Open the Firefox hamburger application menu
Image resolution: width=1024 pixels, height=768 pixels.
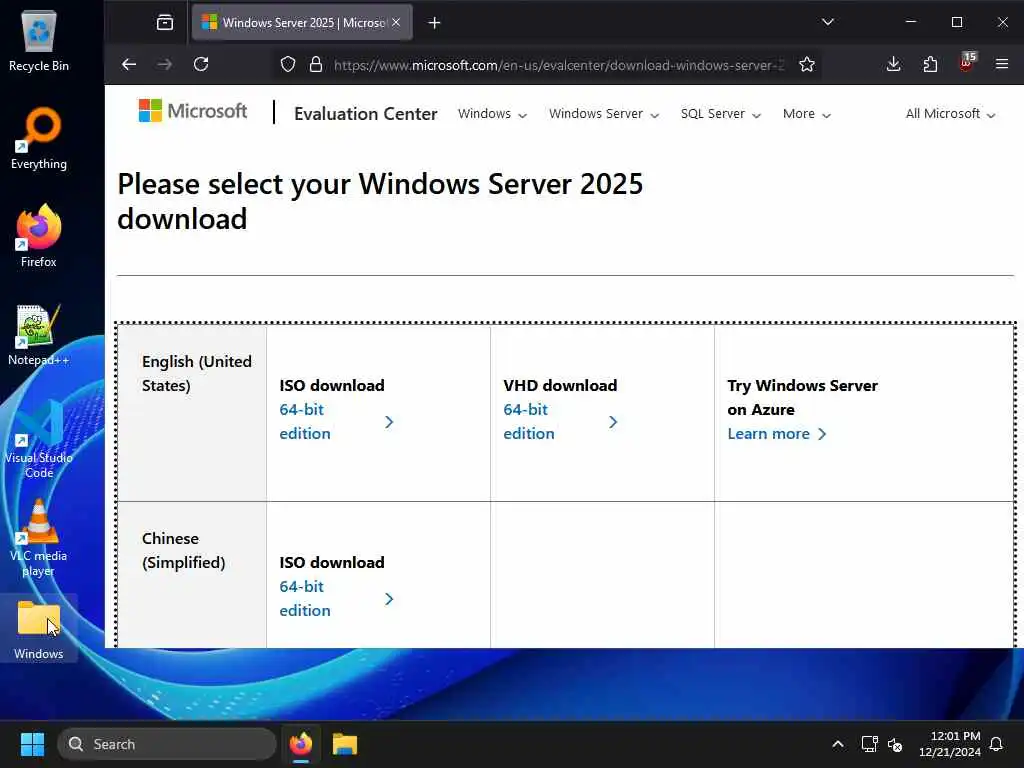1002,64
